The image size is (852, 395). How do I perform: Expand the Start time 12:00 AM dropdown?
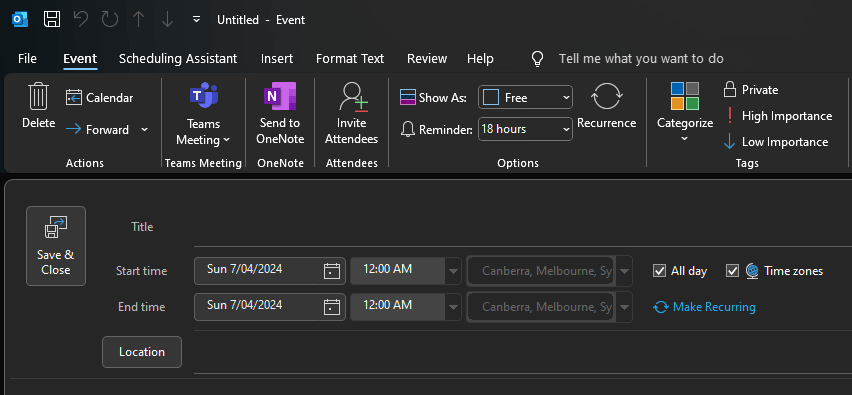[x=453, y=271]
